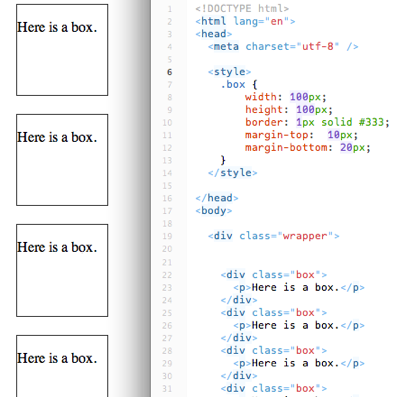Click the opening <body> tag
This screenshot has width=400, height=397.
(213, 211)
